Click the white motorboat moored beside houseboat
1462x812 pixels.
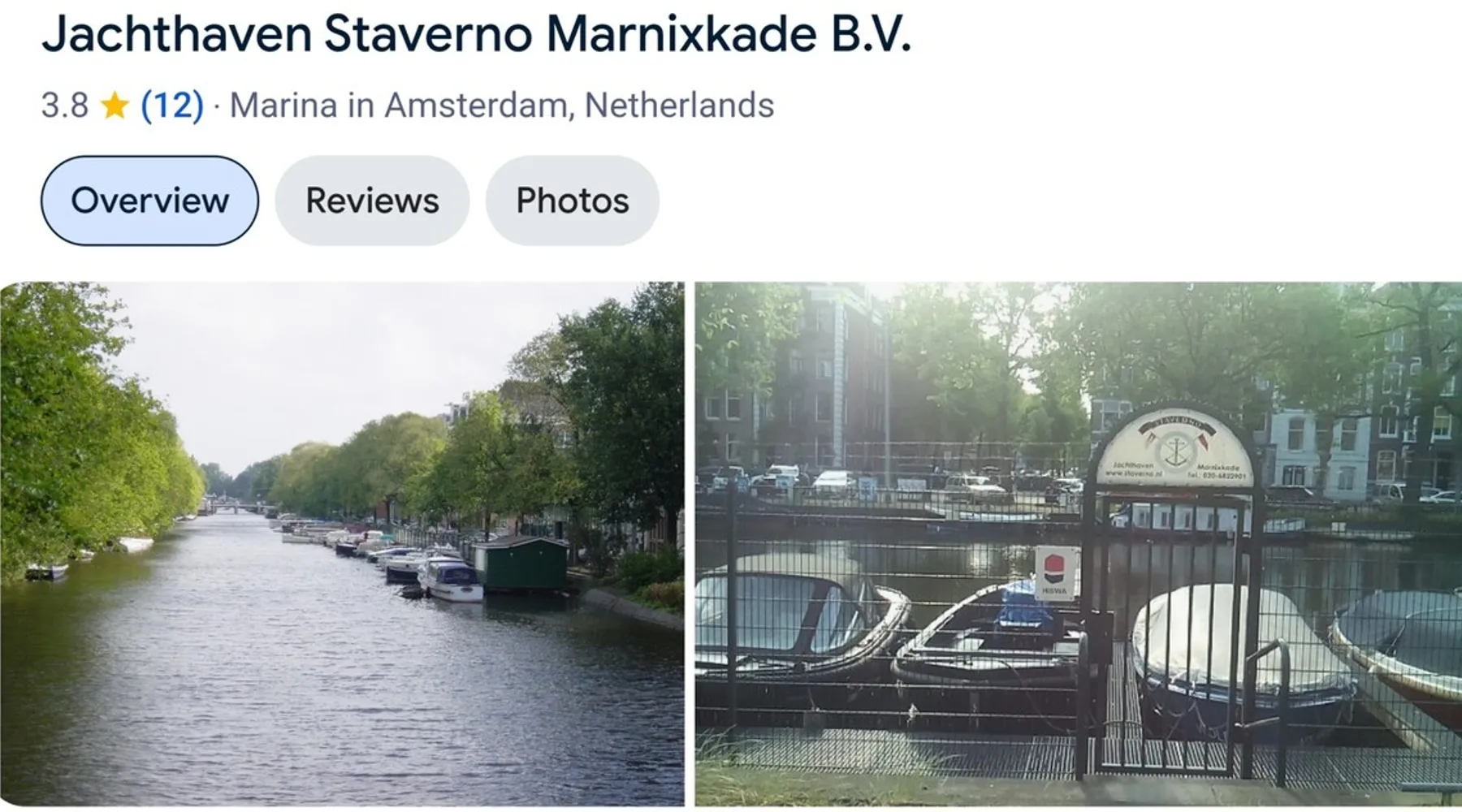[451, 581]
